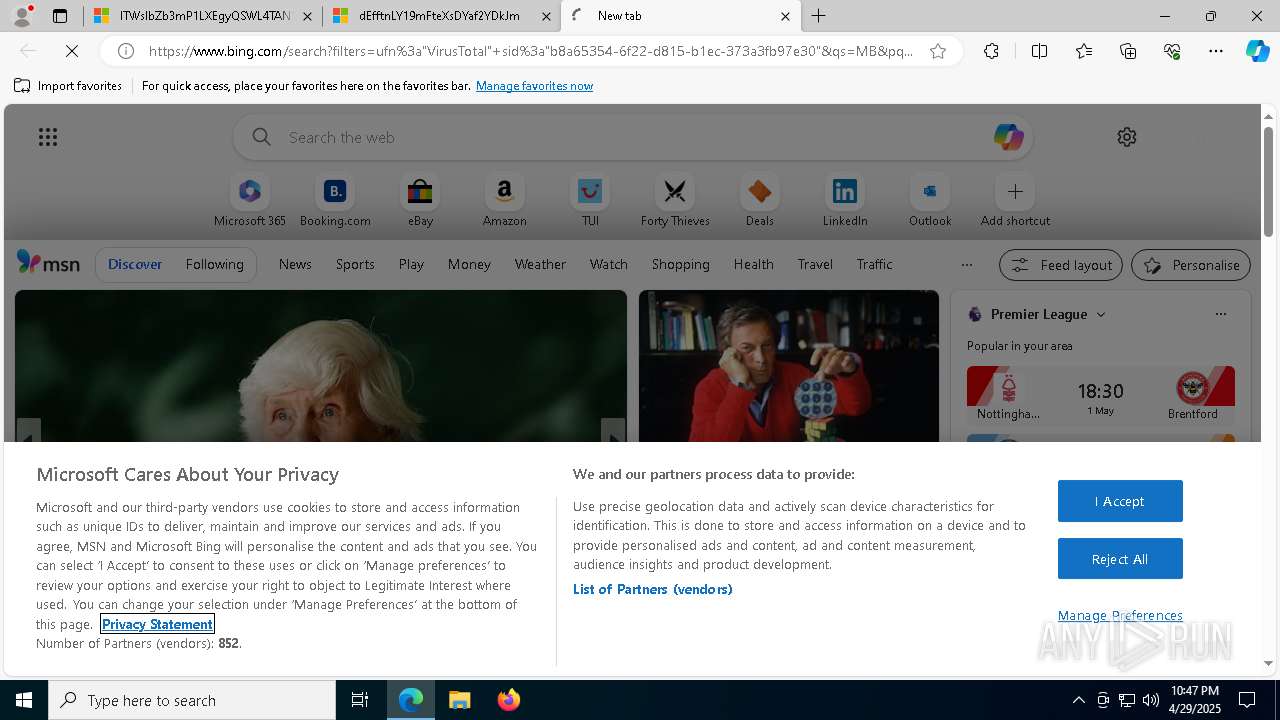Open the new tab plus button
Screen dimensions: 1280x720
pos(819,16)
